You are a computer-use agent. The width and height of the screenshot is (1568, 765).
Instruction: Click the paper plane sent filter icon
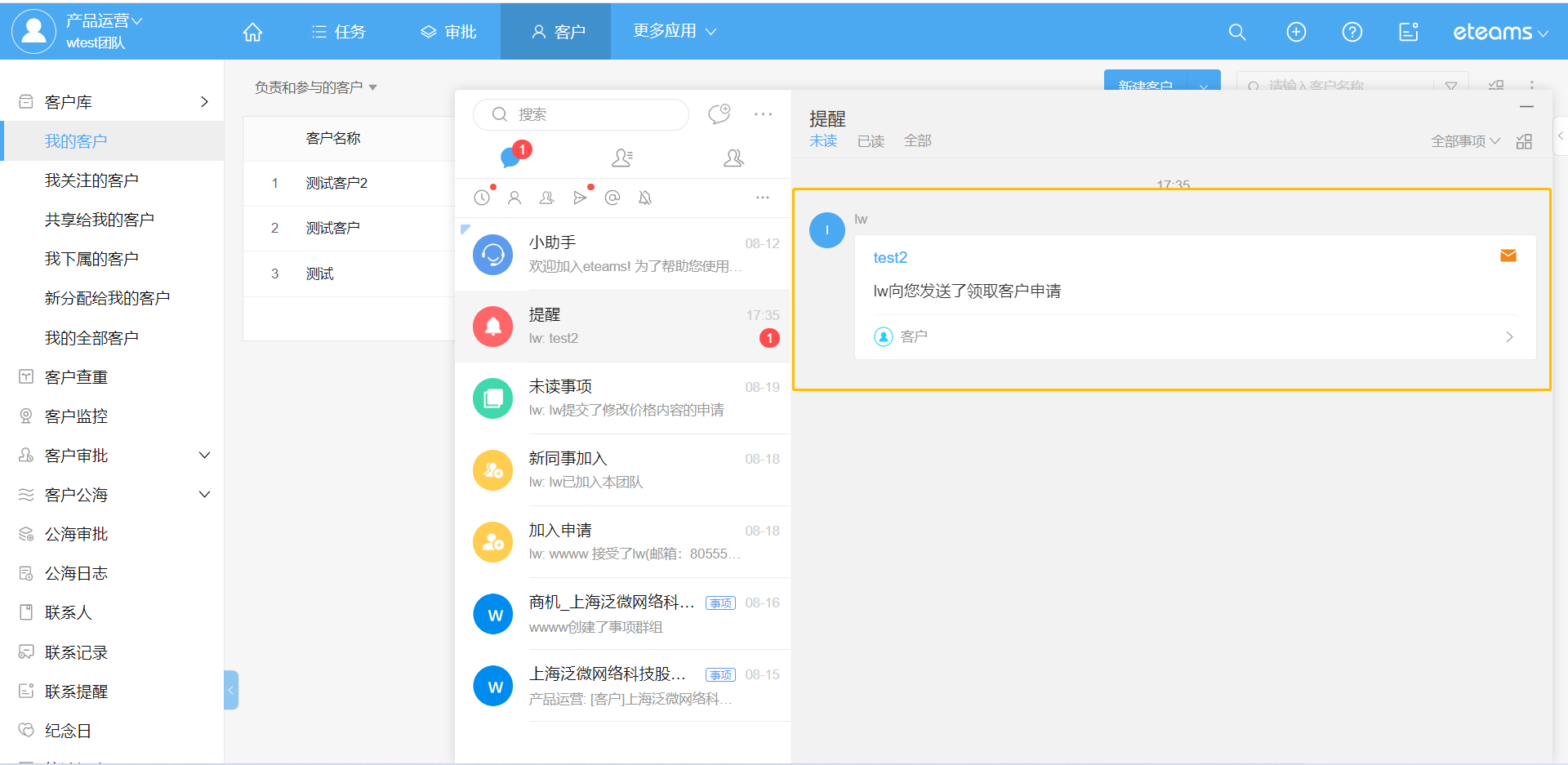point(580,198)
